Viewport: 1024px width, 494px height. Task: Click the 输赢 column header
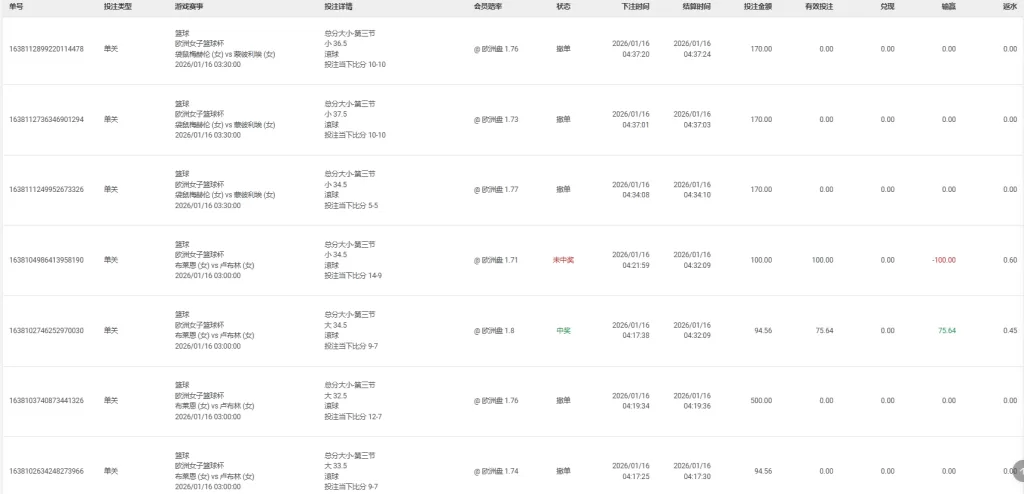click(x=947, y=6)
